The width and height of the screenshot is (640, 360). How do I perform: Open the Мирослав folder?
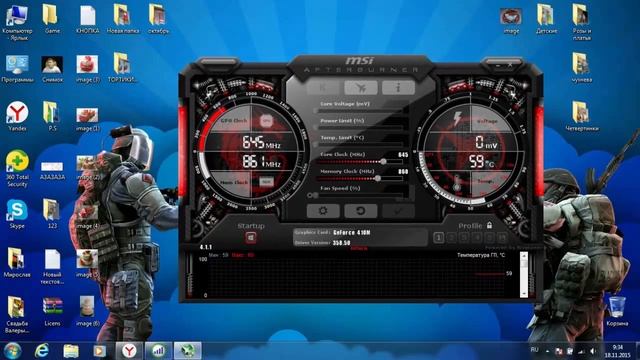pos(17,262)
